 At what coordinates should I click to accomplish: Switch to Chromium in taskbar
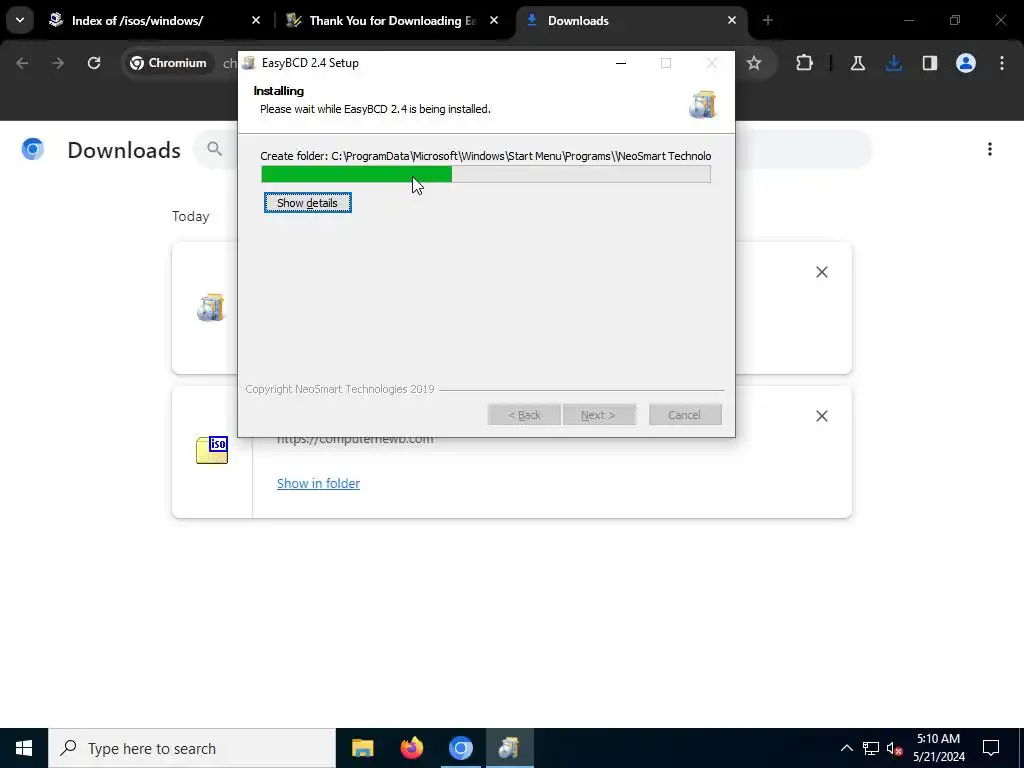pos(460,748)
